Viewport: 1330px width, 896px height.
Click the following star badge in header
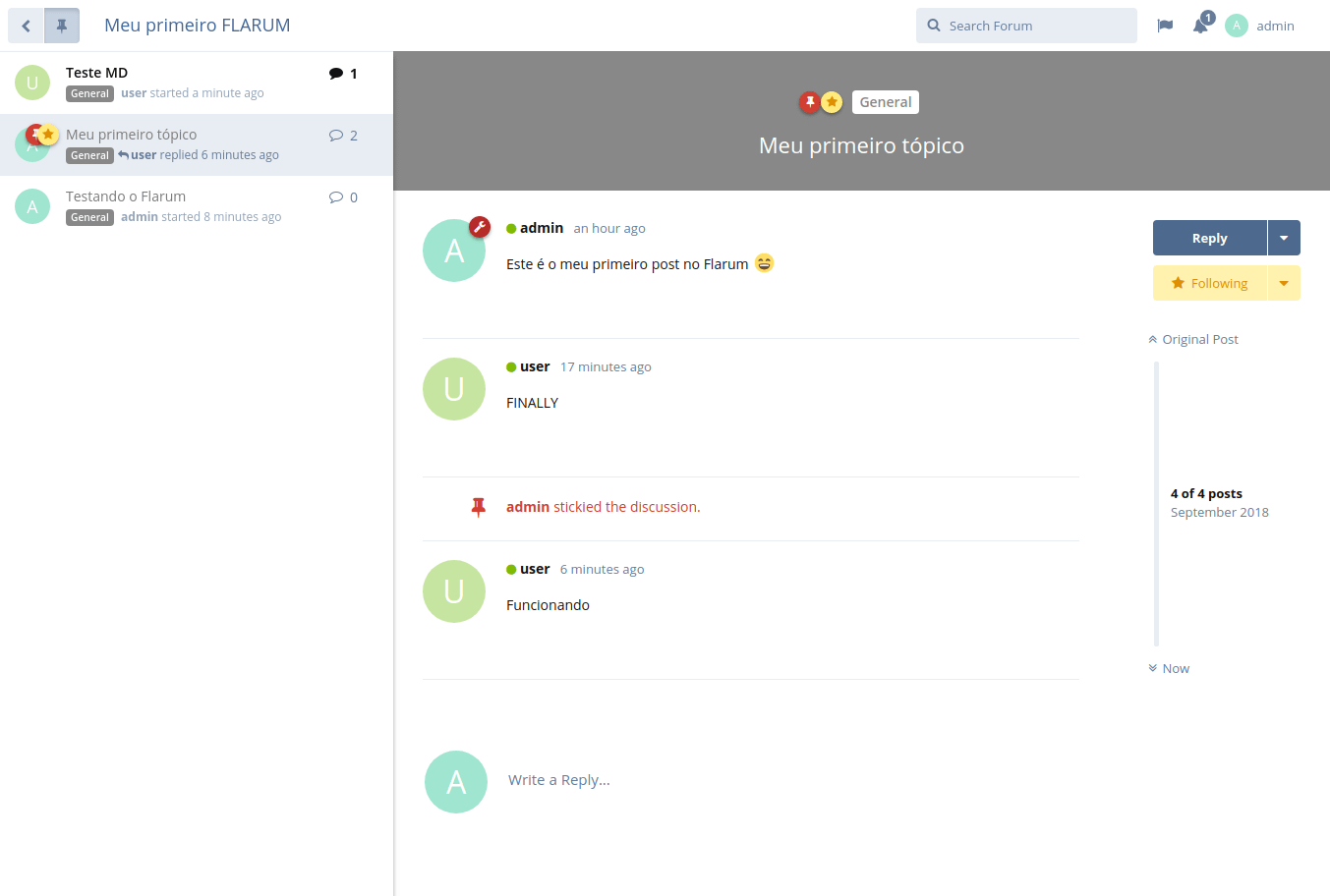[x=832, y=102]
